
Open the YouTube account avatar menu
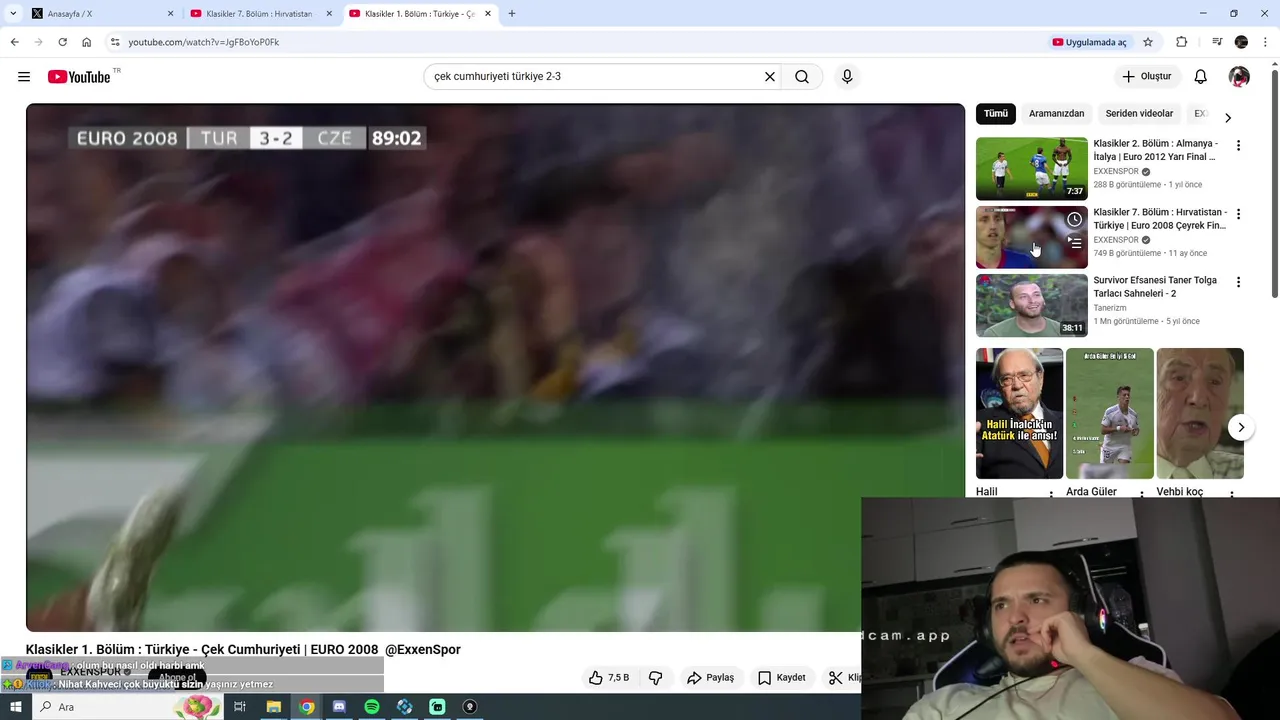1239,77
